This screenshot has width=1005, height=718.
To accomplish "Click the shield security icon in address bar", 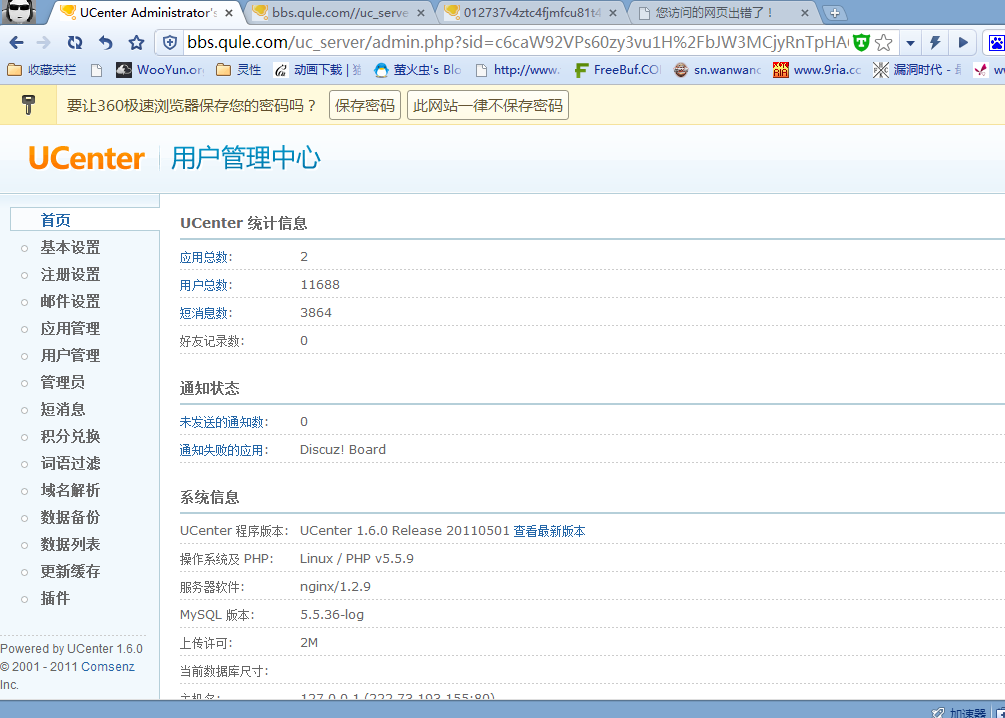I will tap(170, 43).
